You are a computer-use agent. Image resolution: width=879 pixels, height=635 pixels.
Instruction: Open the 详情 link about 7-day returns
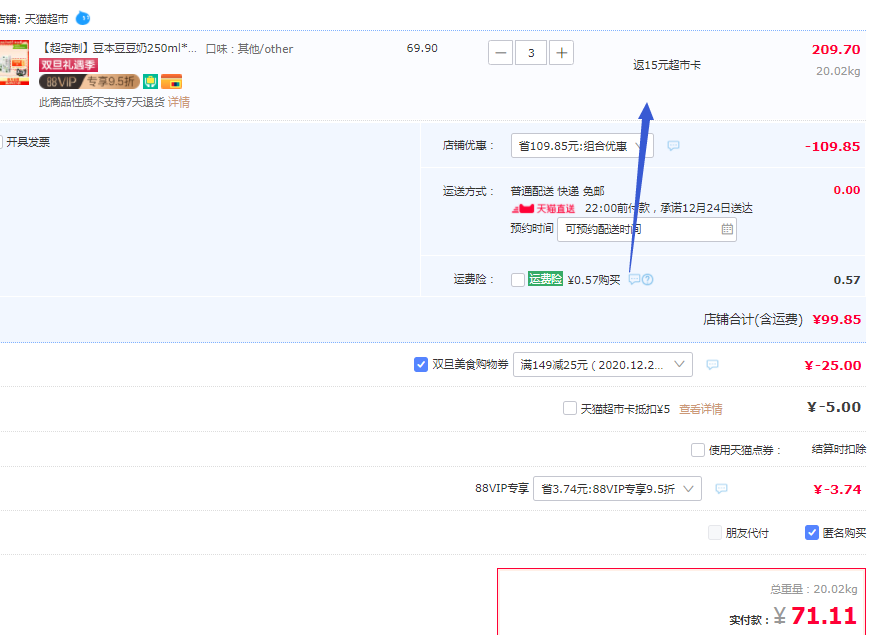coord(179,102)
